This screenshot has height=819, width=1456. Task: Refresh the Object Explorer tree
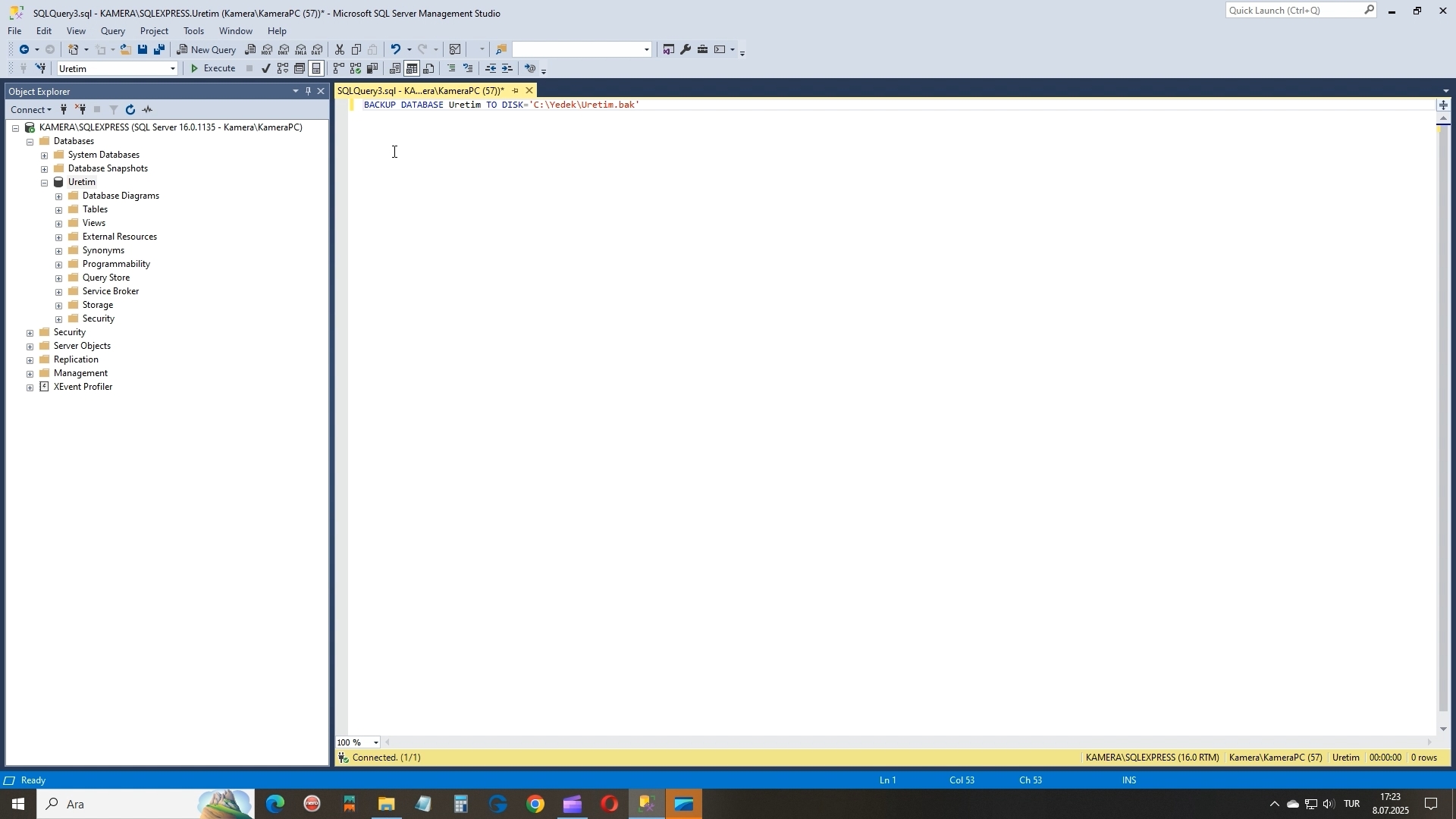[130, 110]
